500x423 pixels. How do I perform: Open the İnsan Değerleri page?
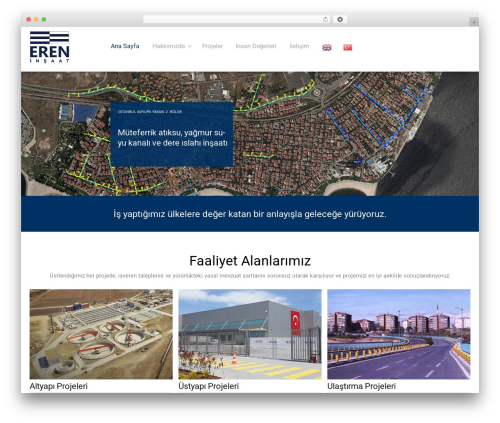256,46
